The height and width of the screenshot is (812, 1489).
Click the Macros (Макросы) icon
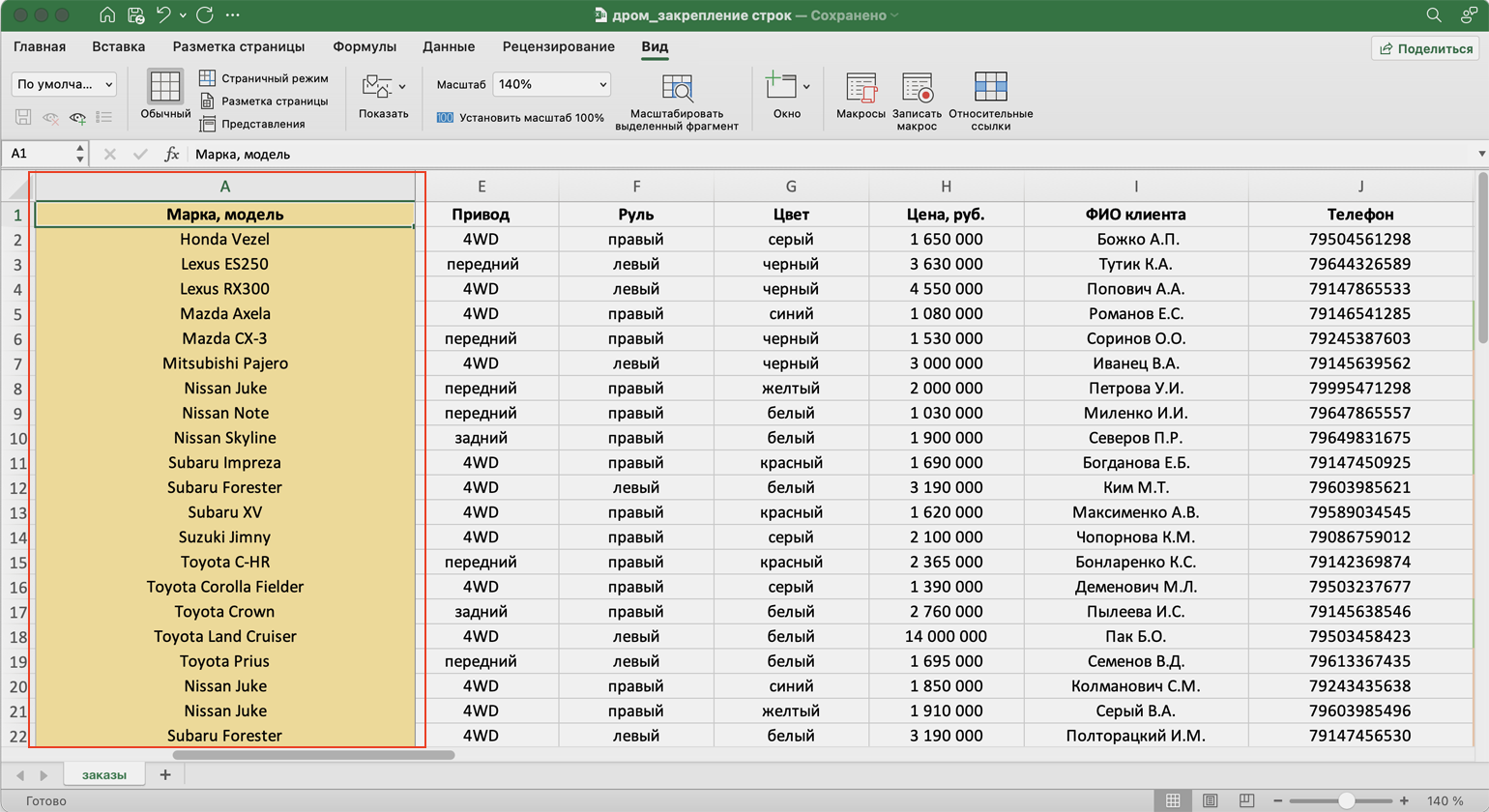click(861, 89)
